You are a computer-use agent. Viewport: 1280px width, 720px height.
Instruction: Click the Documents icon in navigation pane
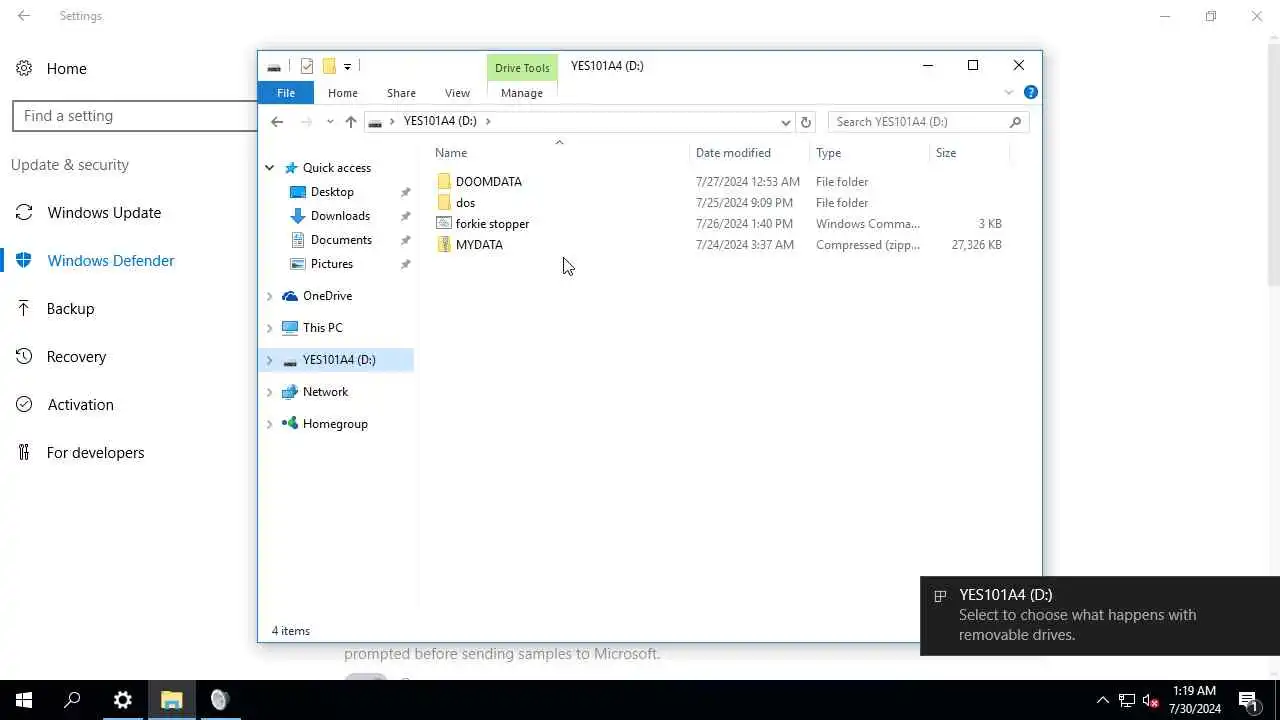[297, 239]
